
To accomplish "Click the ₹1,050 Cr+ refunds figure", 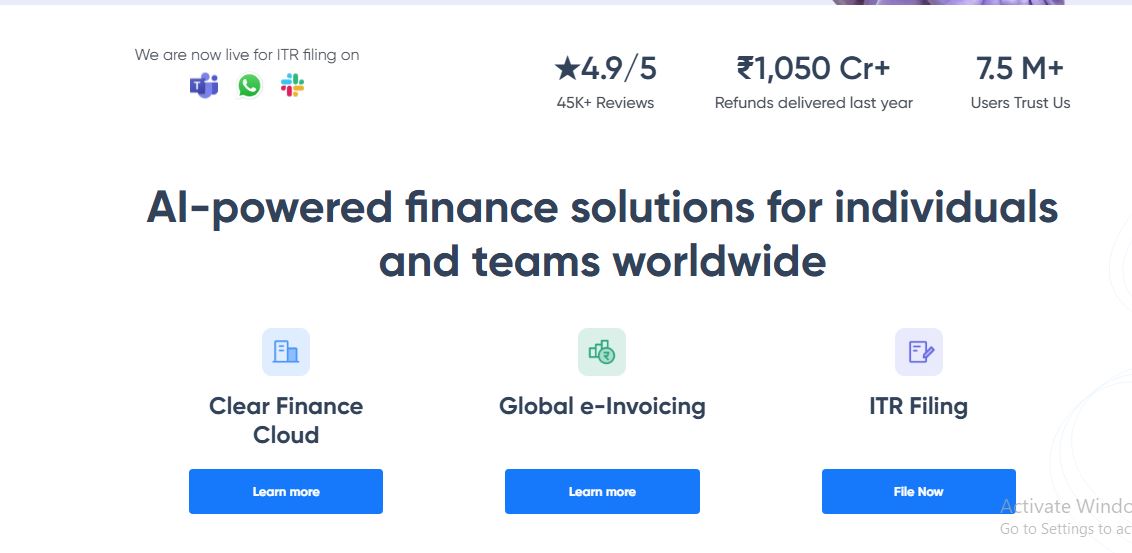I will [x=813, y=69].
